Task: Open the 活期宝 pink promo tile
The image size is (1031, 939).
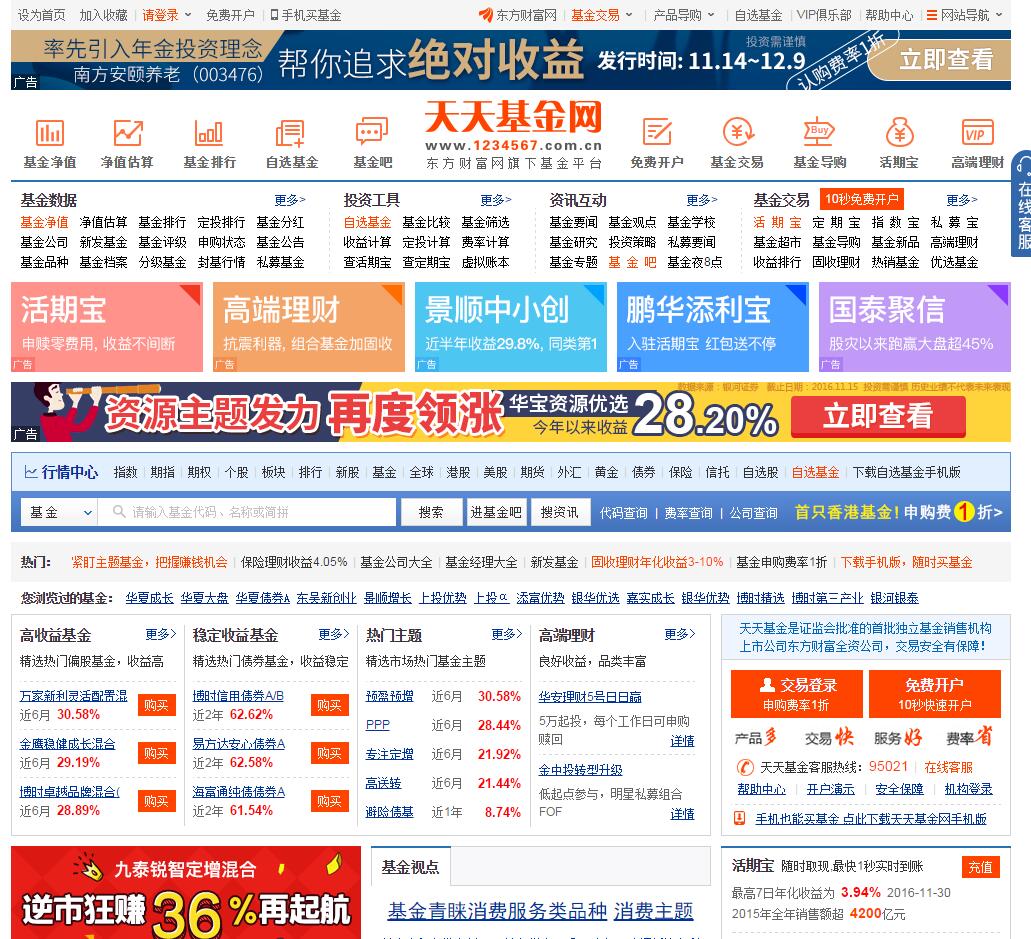Action: coord(107,327)
